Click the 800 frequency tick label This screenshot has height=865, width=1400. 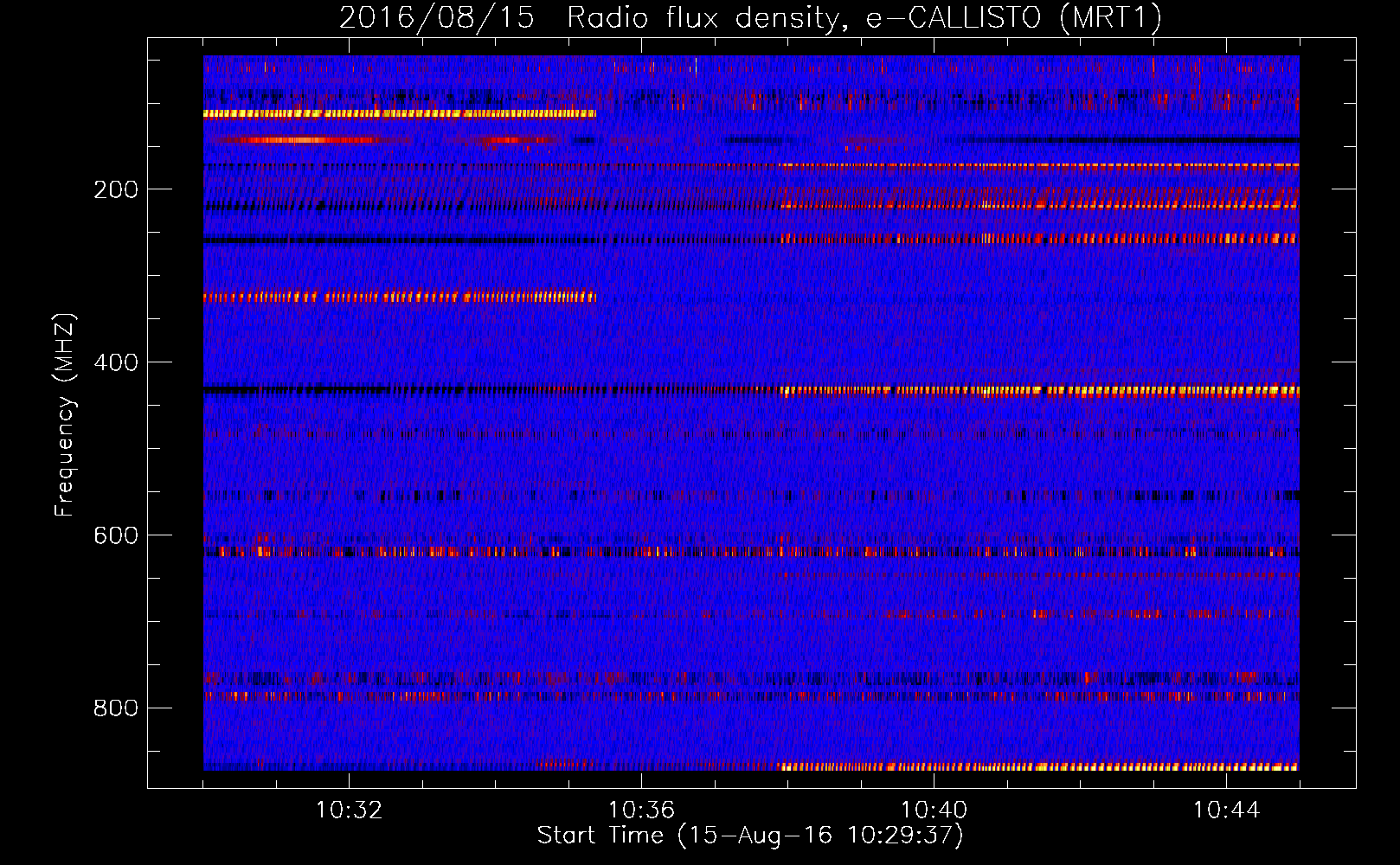pyautogui.click(x=116, y=708)
